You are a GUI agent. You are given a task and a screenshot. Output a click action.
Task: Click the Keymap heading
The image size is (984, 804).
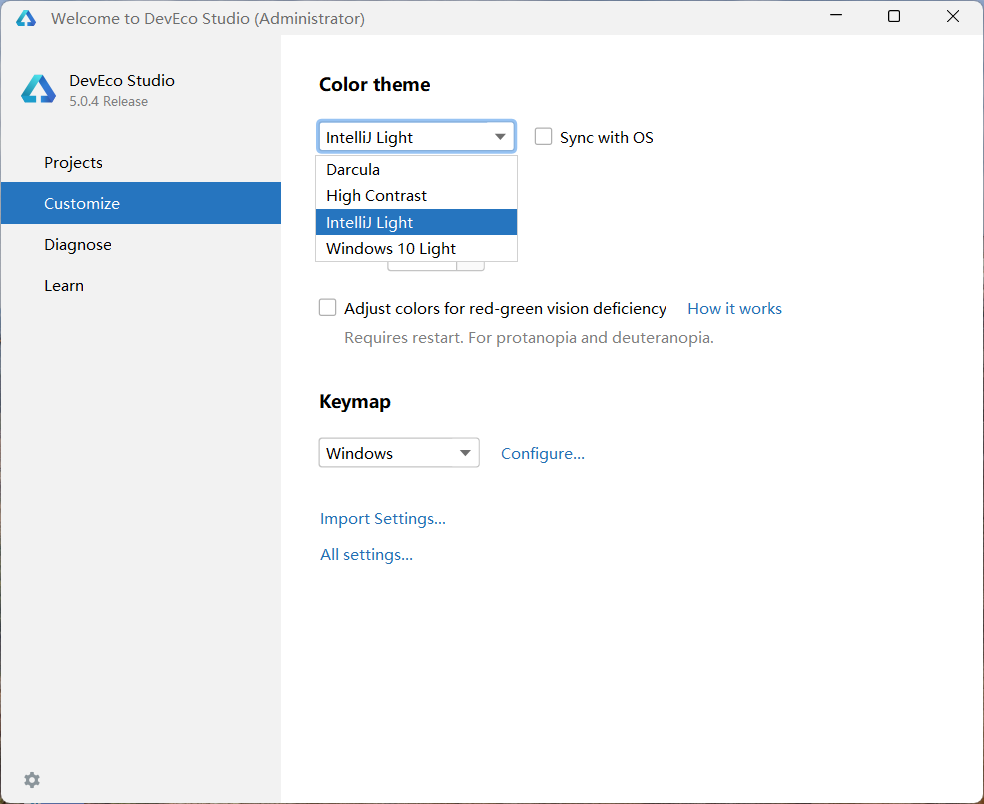[x=355, y=402]
